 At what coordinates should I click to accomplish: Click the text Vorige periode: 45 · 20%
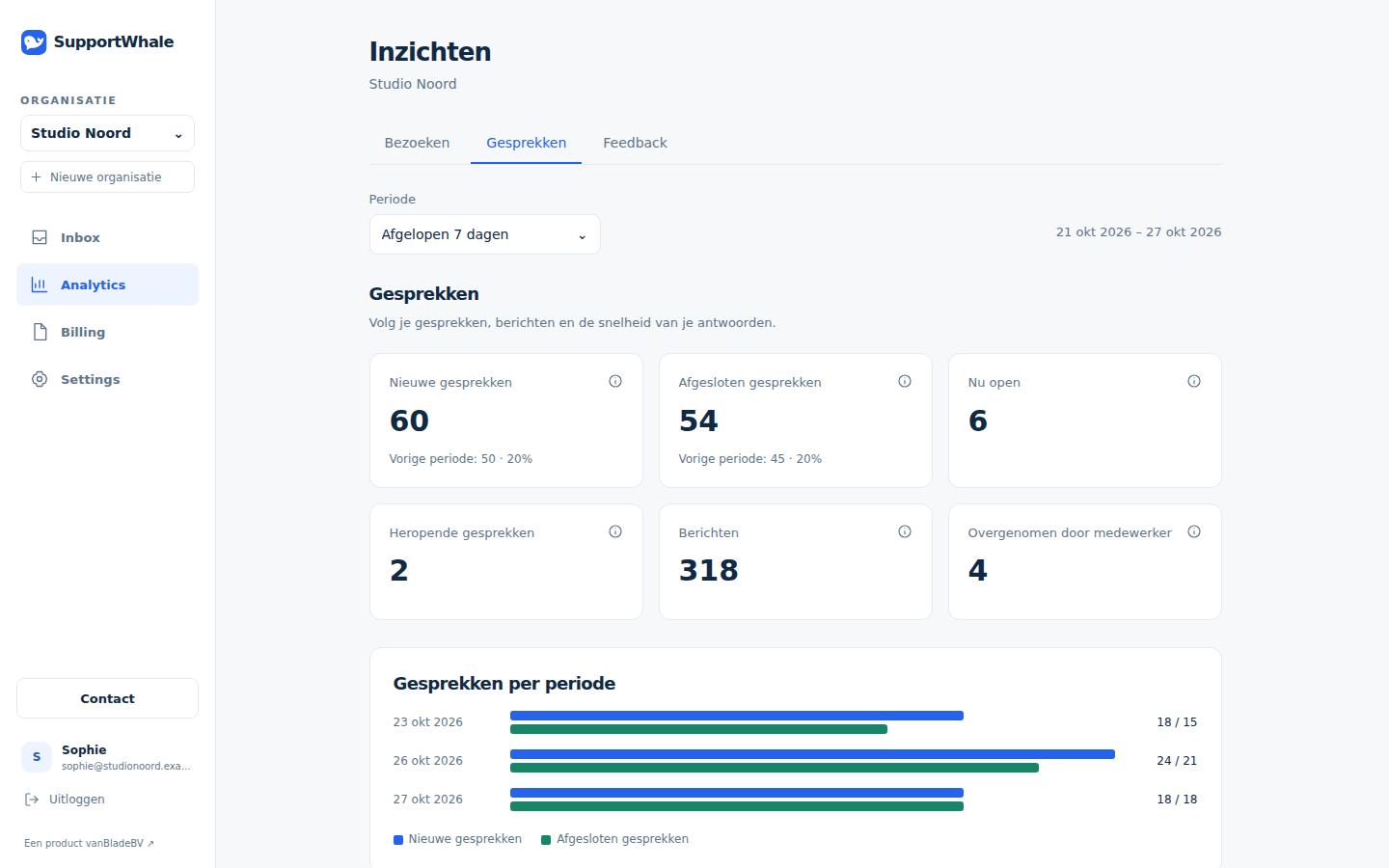(750, 459)
